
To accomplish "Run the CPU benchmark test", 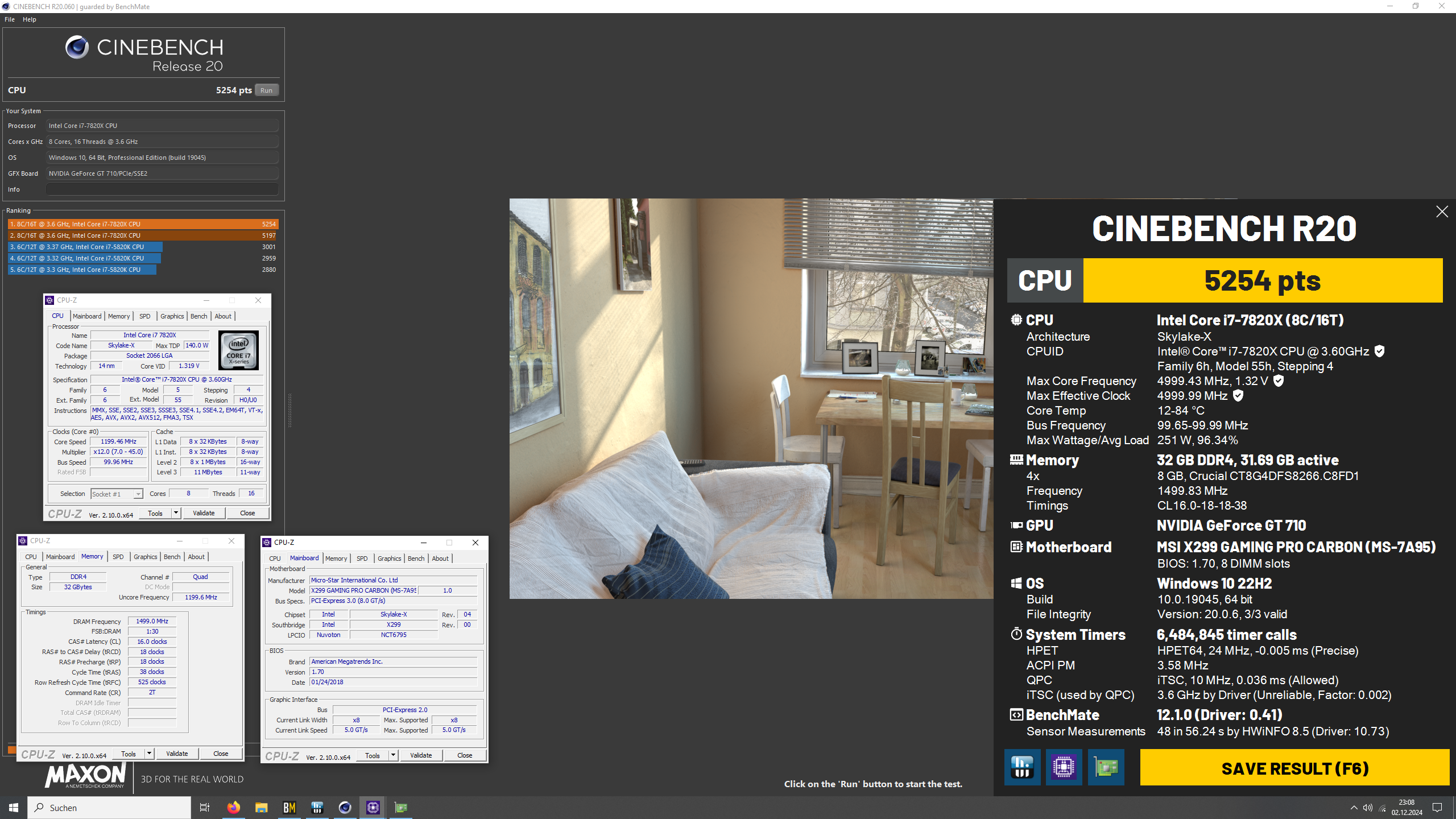I will 266,90.
